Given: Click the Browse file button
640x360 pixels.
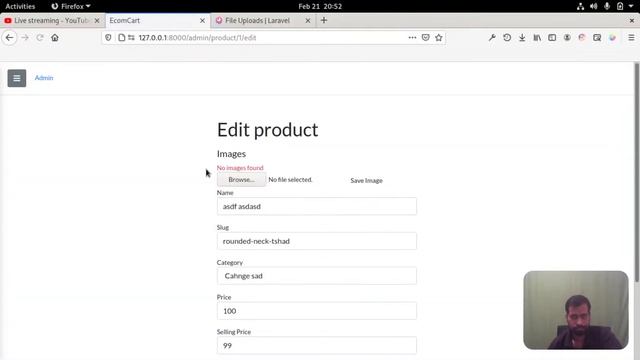Looking at the screenshot, I should 241,180.
